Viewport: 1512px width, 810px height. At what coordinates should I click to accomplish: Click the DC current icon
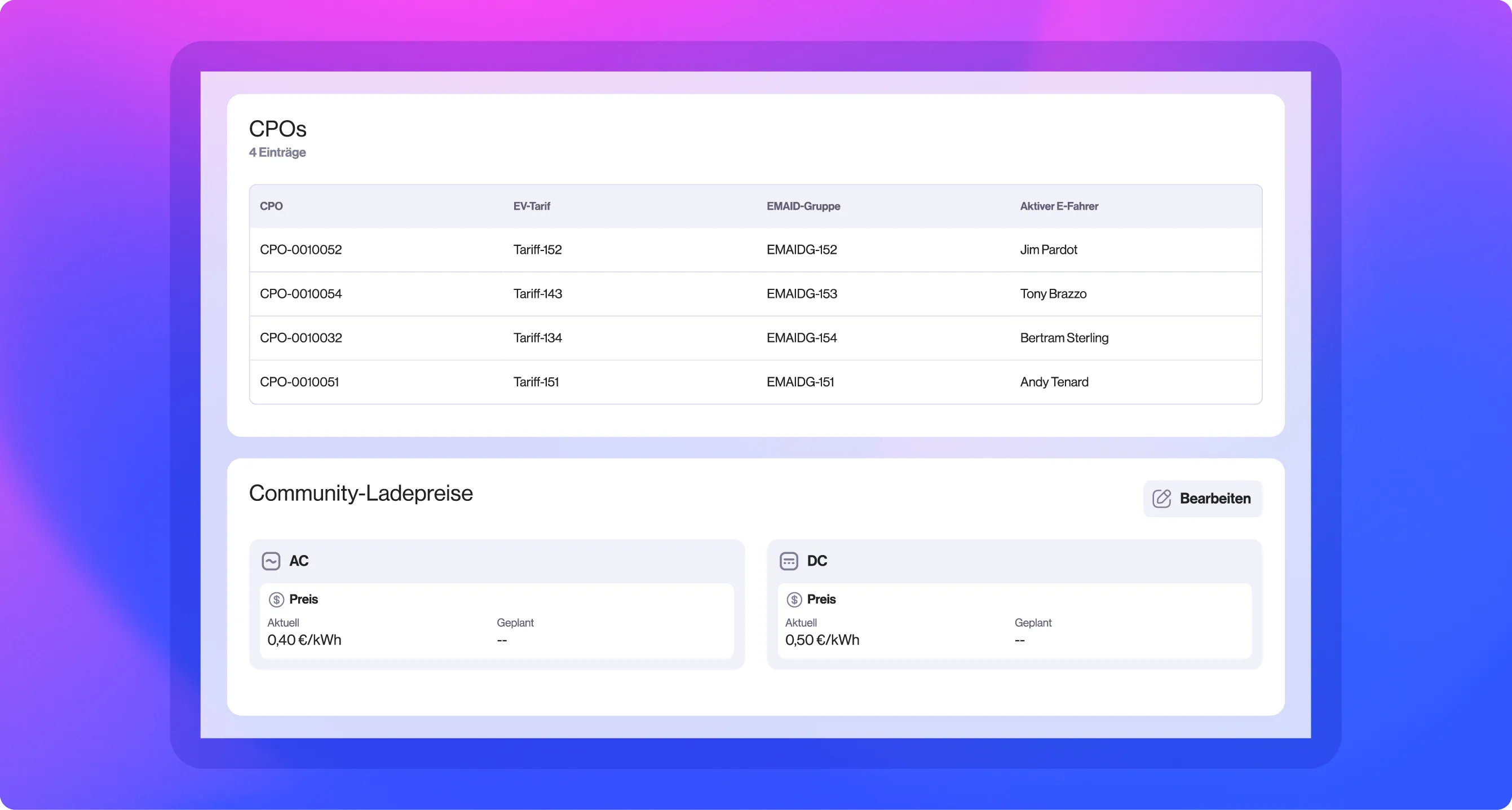point(788,561)
